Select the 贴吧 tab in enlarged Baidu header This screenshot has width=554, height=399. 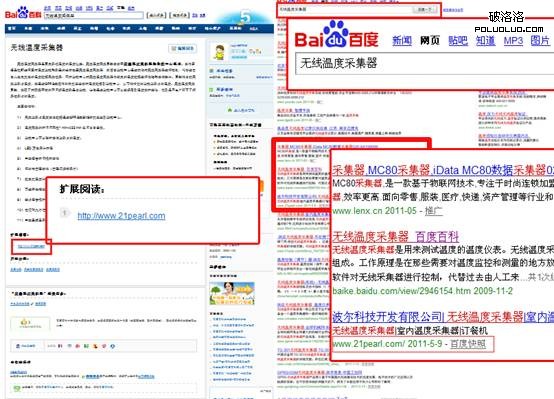(458, 41)
